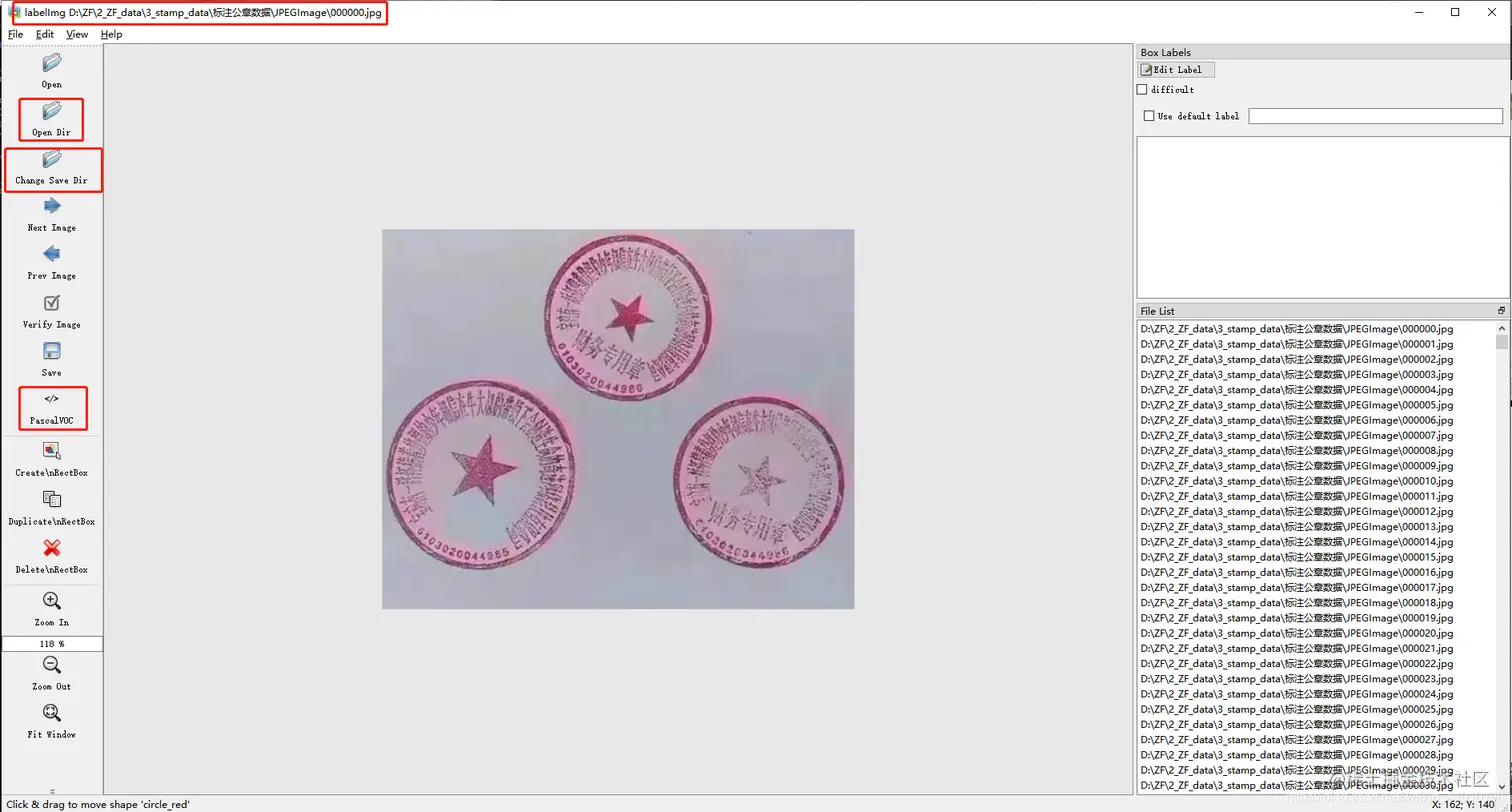Click the Fit Window icon
The width and height of the screenshot is (1512, 812).
[52, 713]
